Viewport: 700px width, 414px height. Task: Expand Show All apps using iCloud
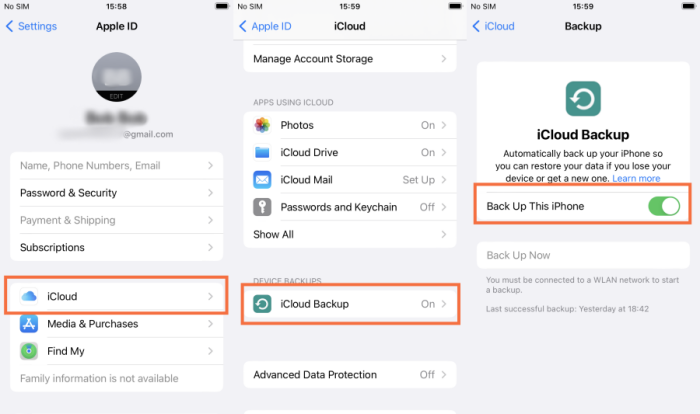coord(350,234)
